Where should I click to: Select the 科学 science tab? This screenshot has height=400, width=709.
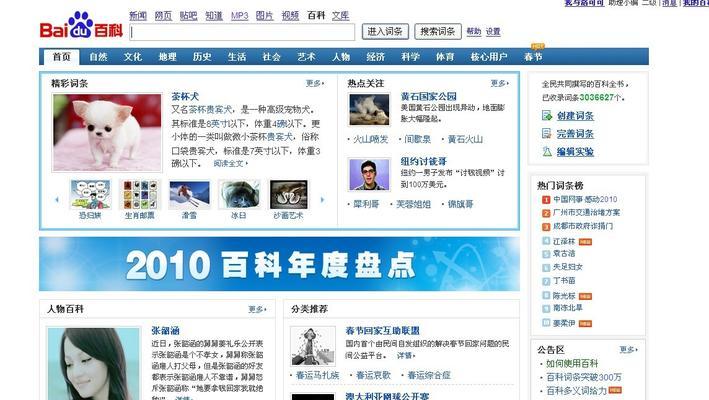[x=411, y=57]
